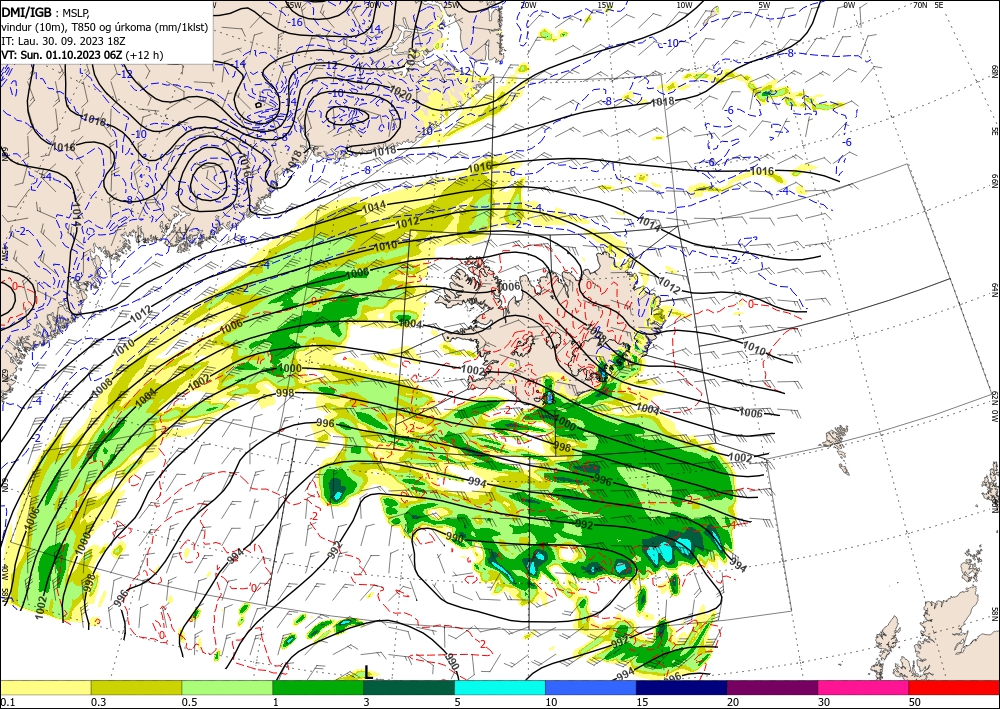Click the legend value '30'
1000x709 pixels.
coord(824,702)
